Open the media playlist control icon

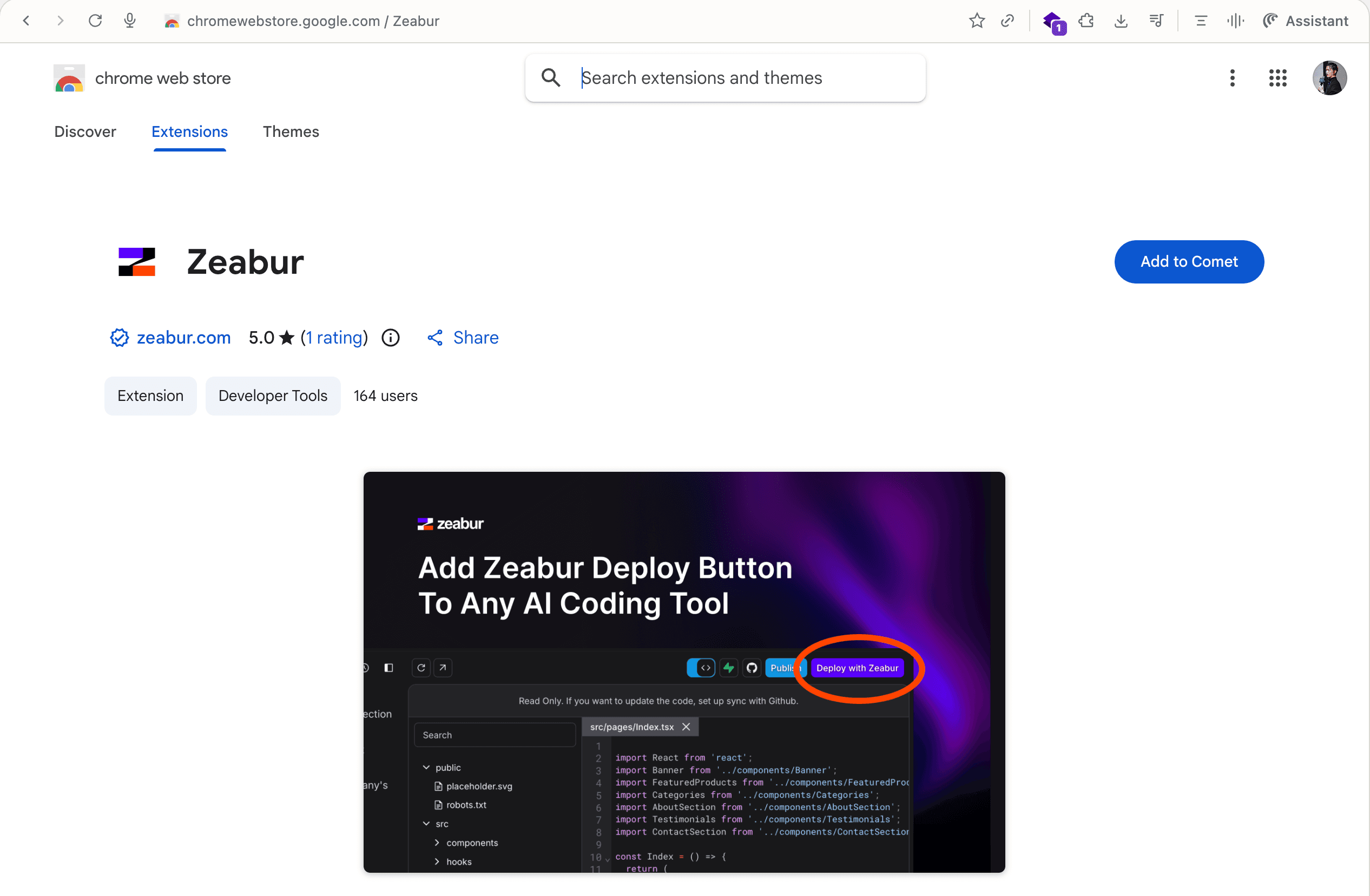click(x=1156, y=21)
